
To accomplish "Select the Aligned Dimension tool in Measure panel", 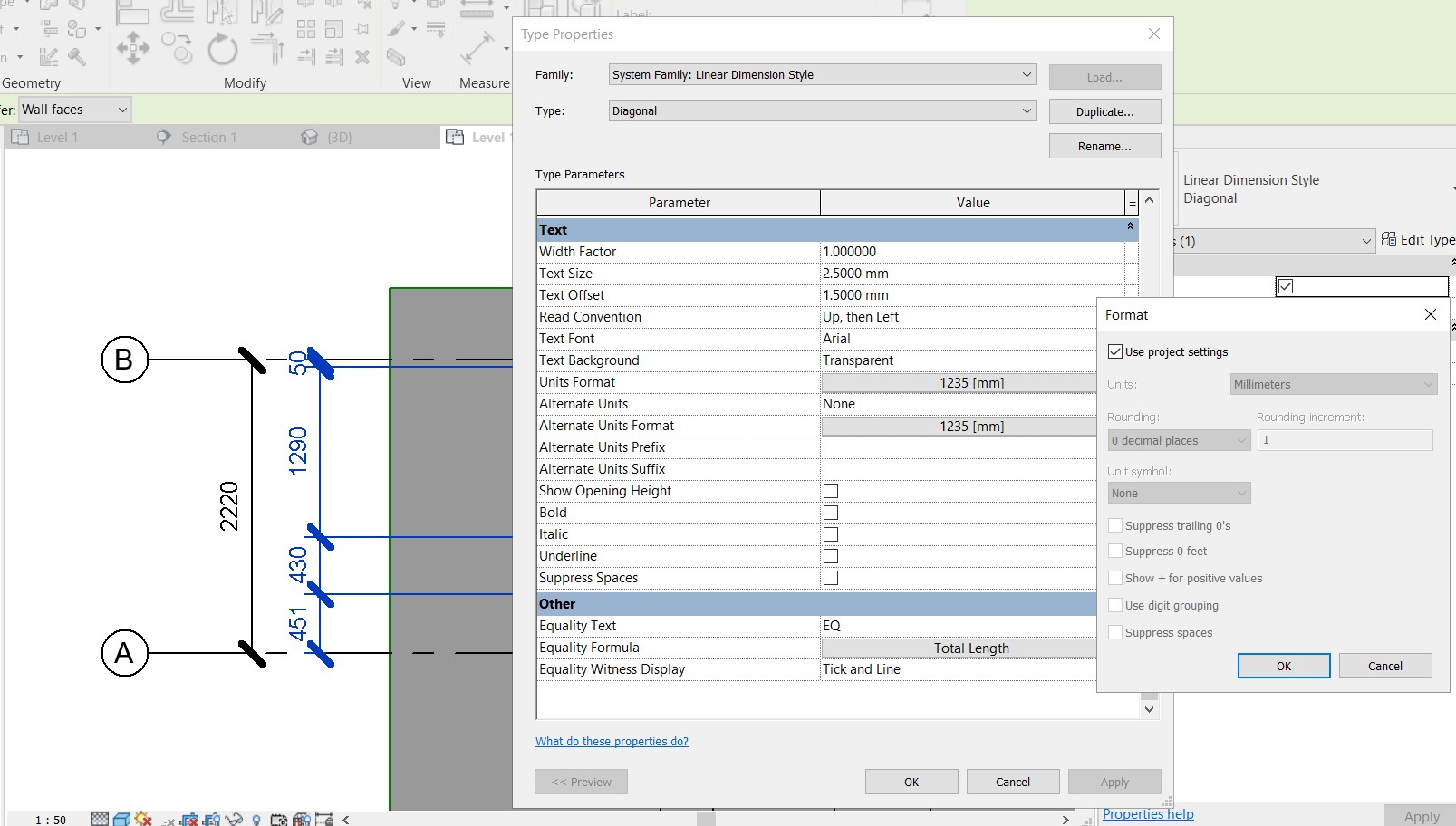I will (x=478, y=48).
